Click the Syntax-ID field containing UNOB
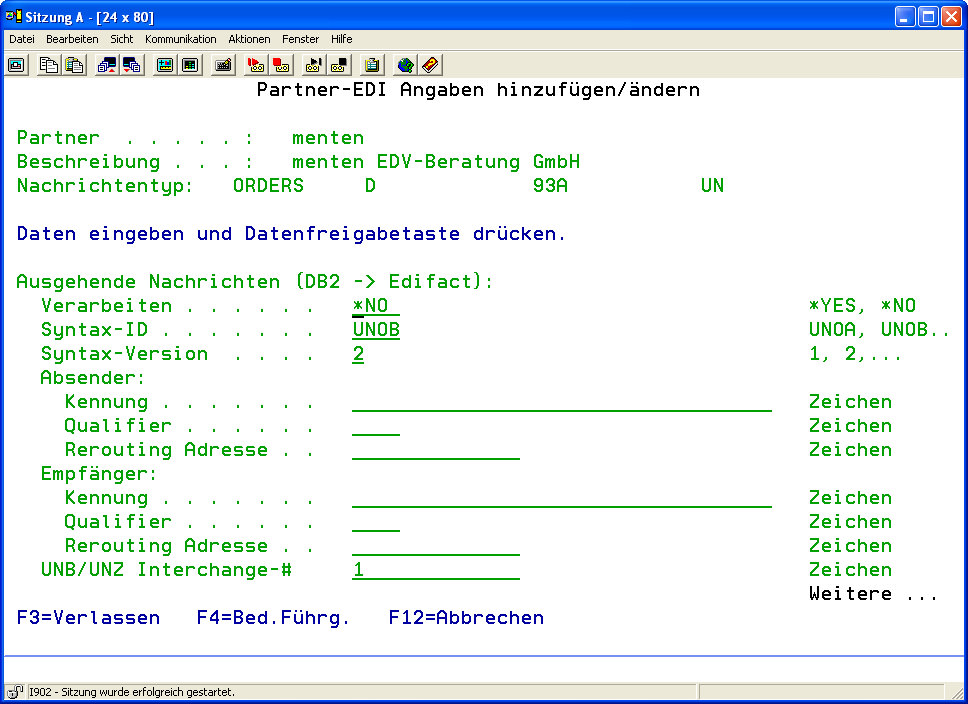The height and width of the screenshot is (704, 968). 376,330
